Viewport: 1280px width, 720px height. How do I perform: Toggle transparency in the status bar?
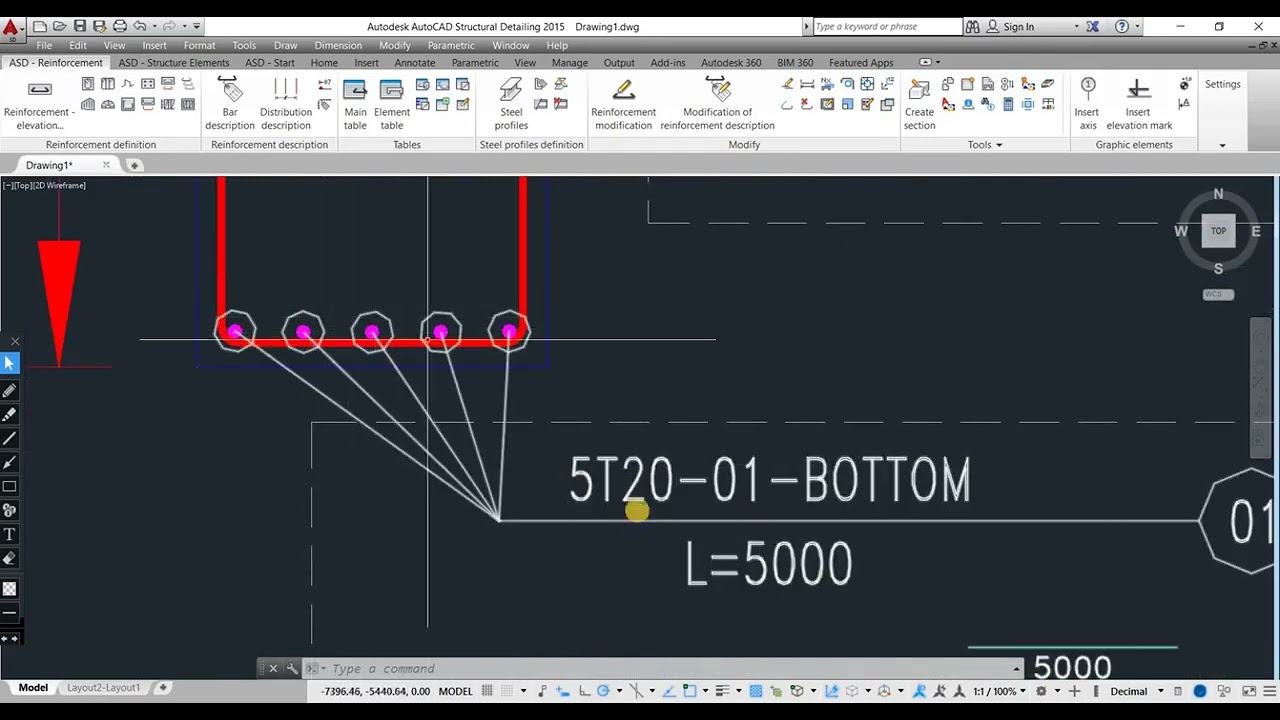point(756,691)
